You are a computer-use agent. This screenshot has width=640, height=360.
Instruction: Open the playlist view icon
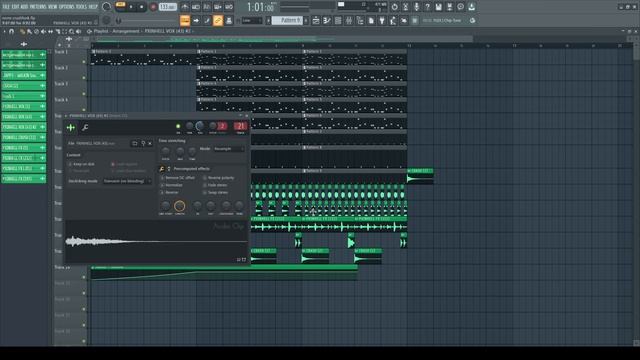coord(316,20)
